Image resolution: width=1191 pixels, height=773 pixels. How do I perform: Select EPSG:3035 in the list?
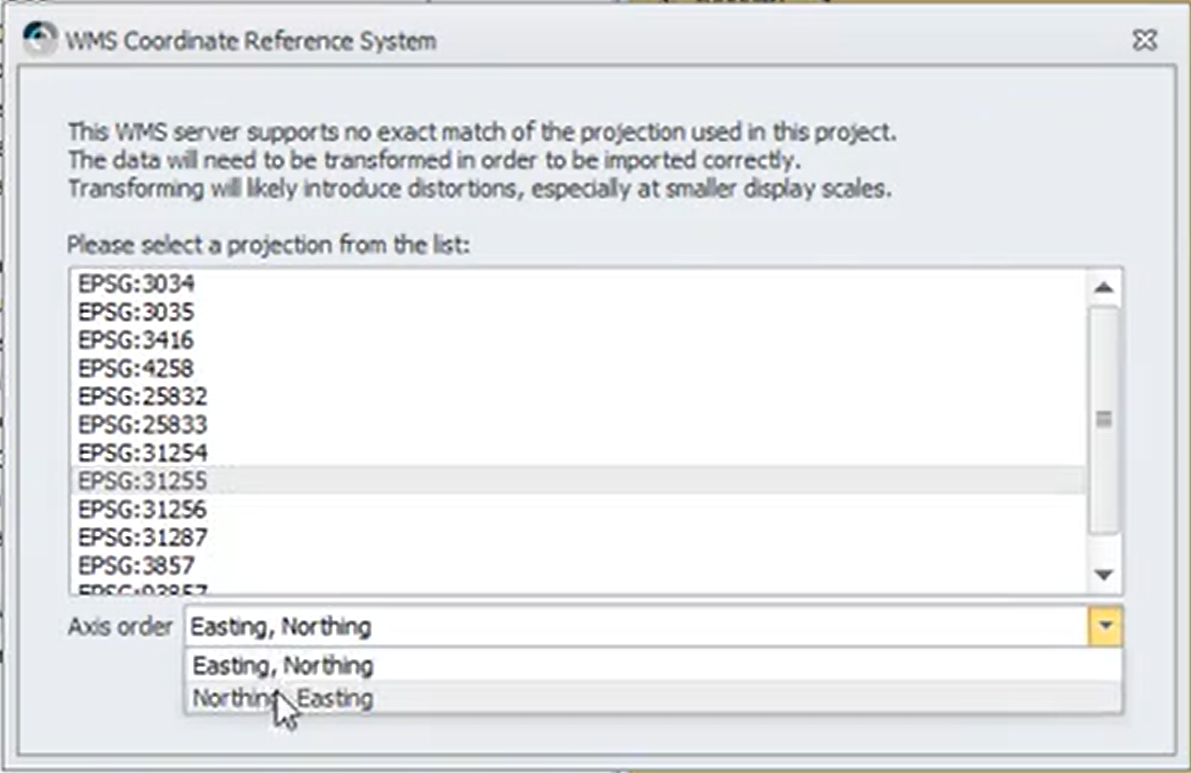coord(577,312)
